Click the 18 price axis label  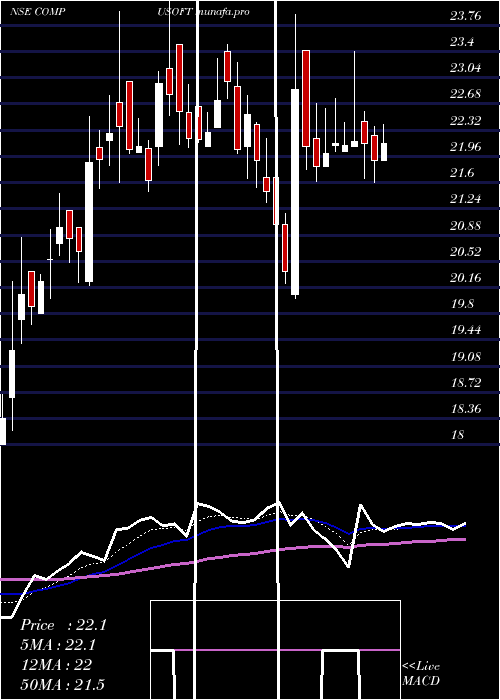[458, 435]
